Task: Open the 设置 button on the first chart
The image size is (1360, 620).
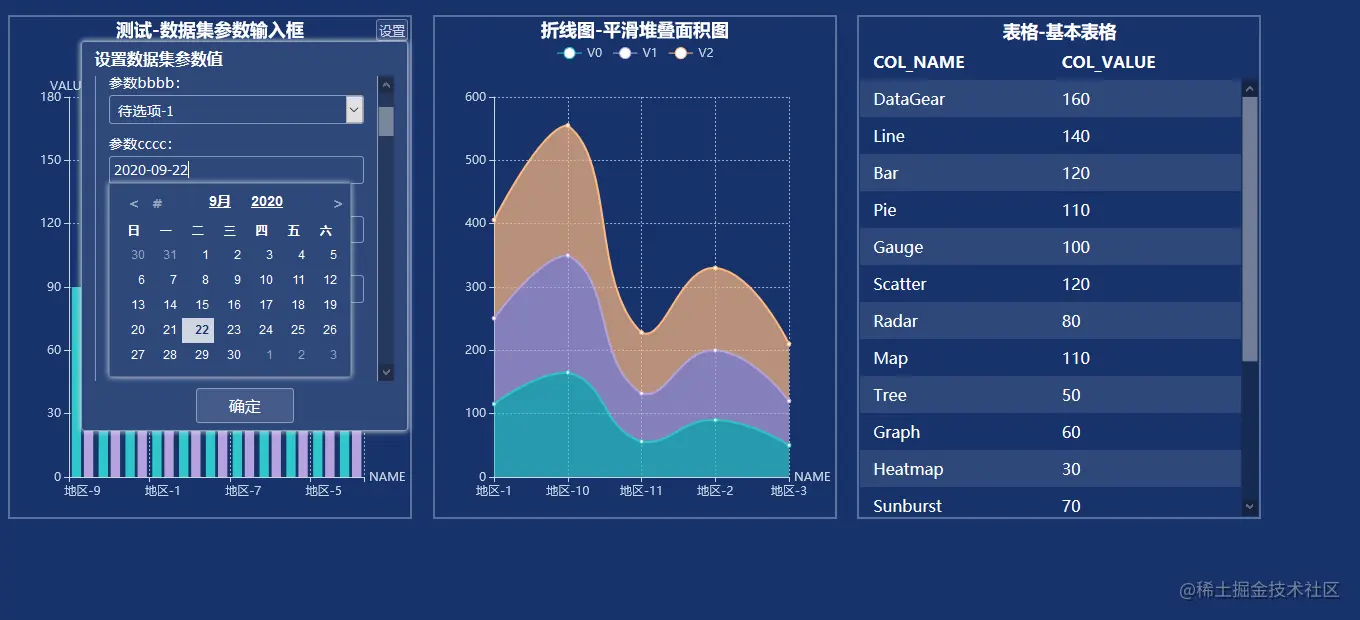Action: 392,31
